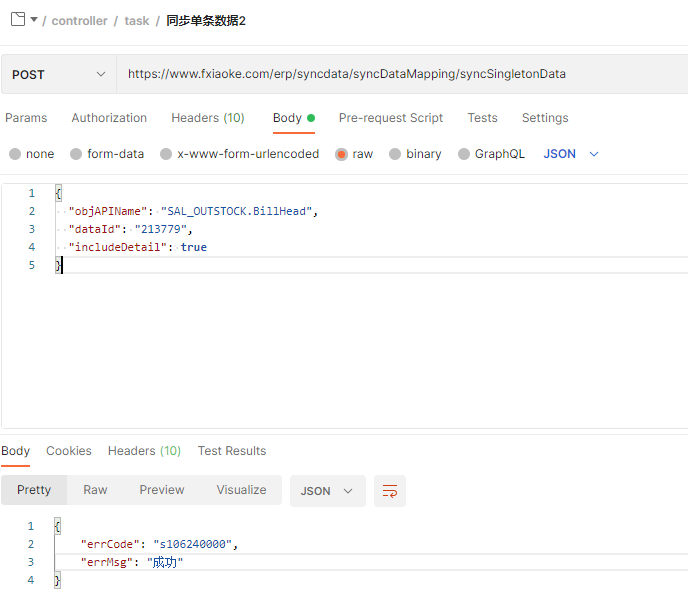Viewport: 688px width, 602px height.
Task: Open the Authorization tab
Action: coord(109,118)
